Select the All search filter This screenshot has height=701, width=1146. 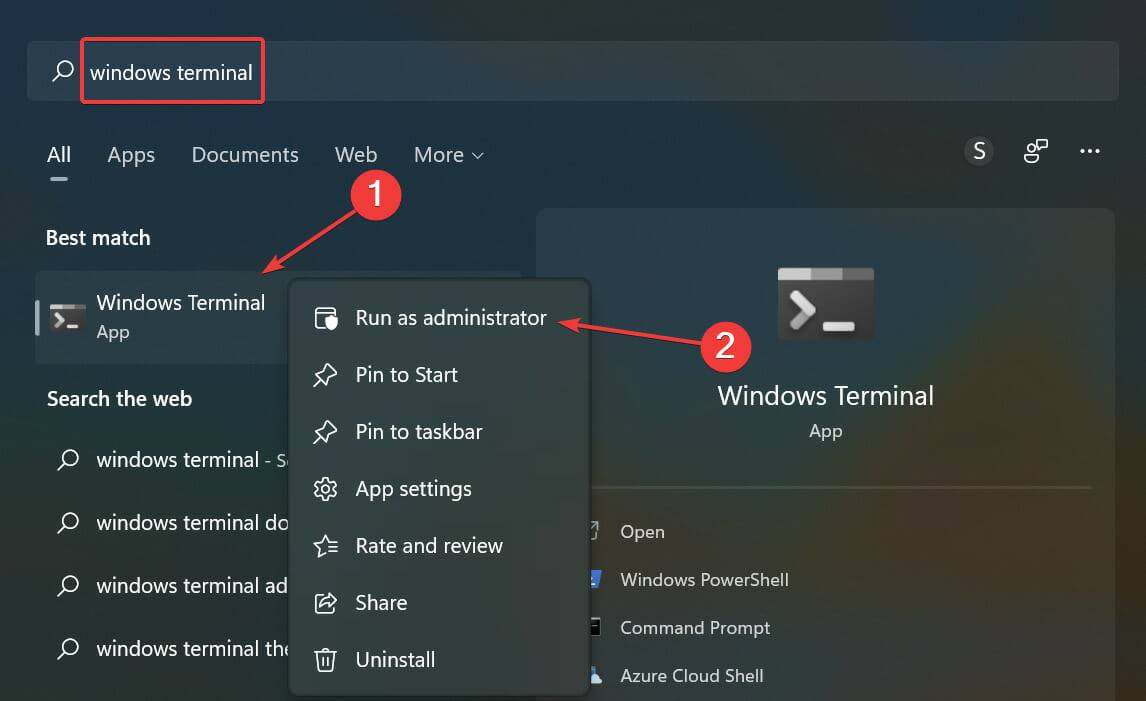[58, 155]
